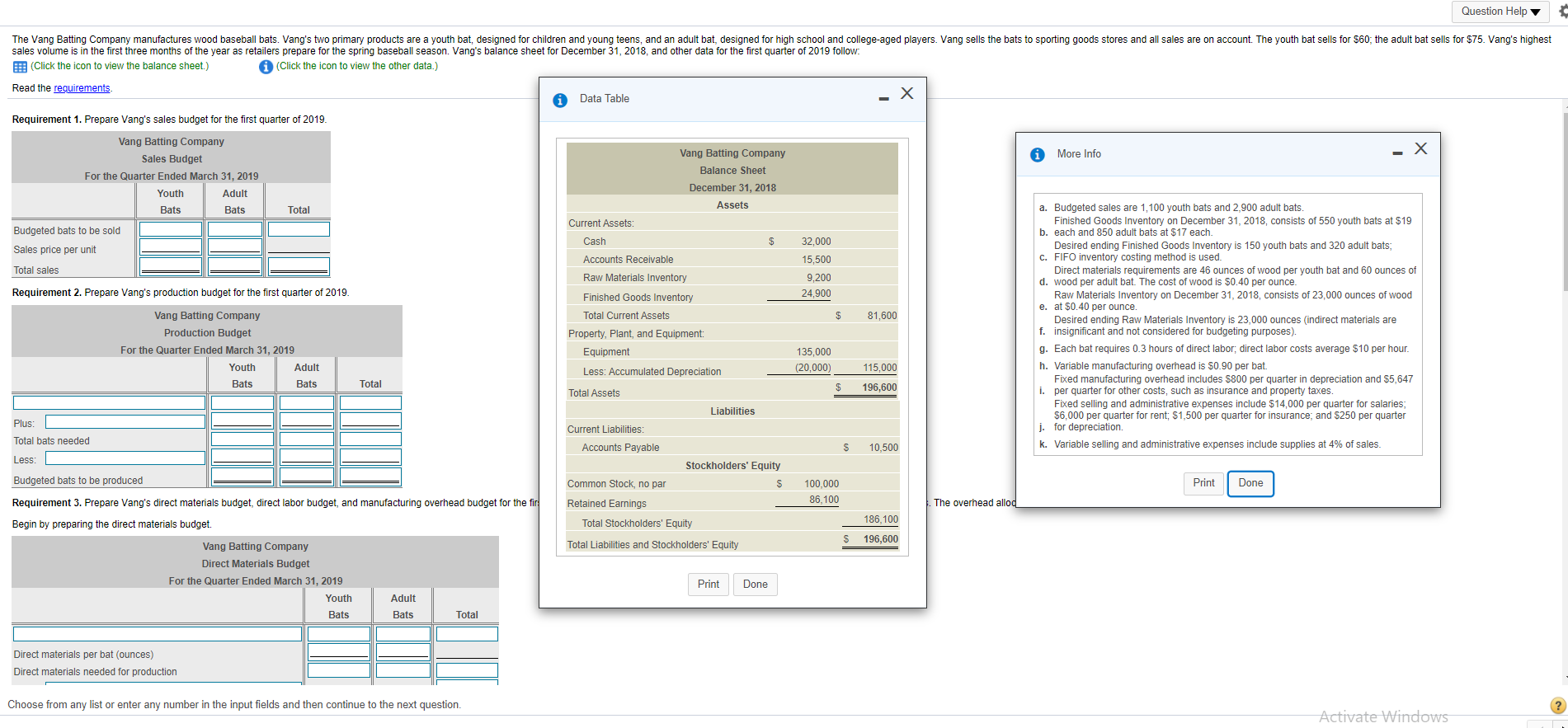
Task: Click the Retained Earnings value 86,100
Action: coord(824,500)
